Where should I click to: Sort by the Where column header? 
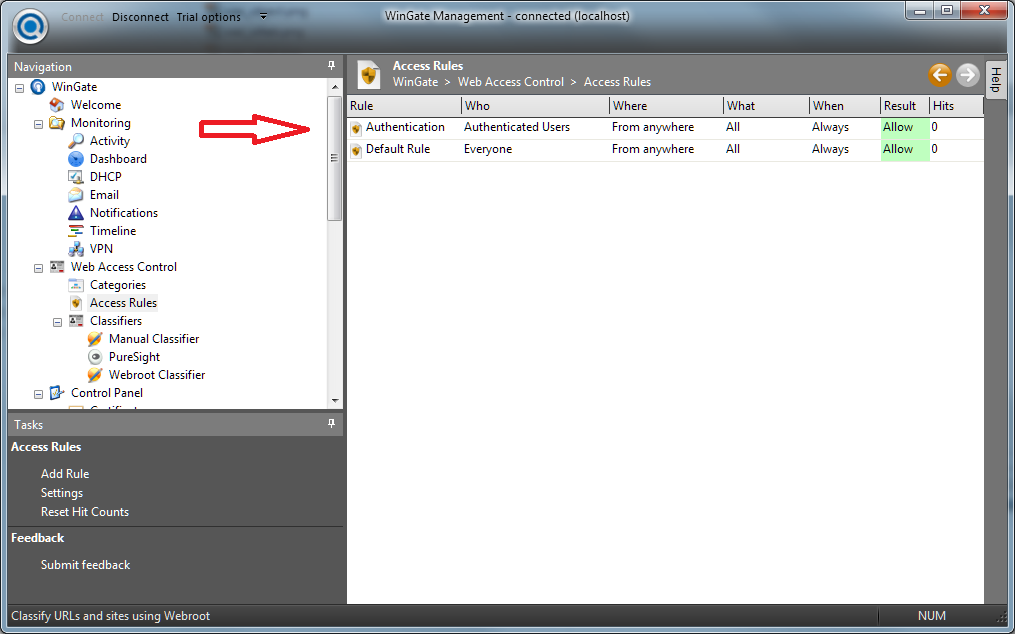point(666,106)
